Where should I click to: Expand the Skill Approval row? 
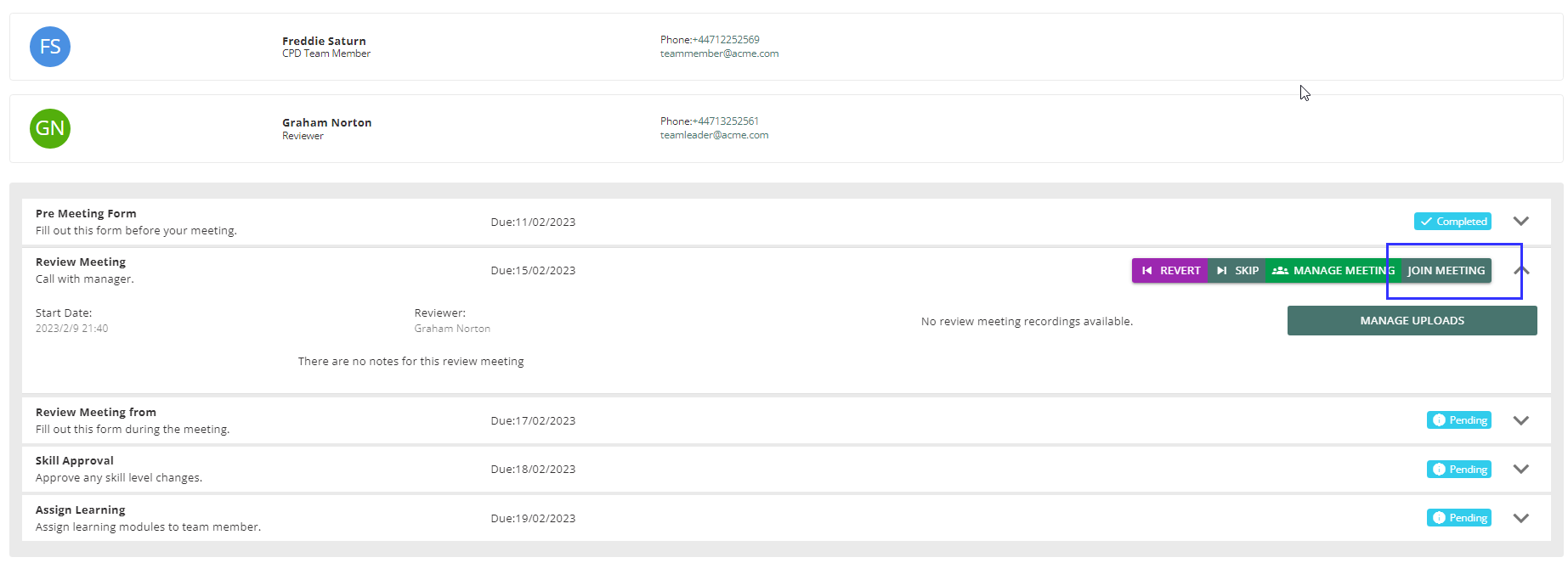1520,470
